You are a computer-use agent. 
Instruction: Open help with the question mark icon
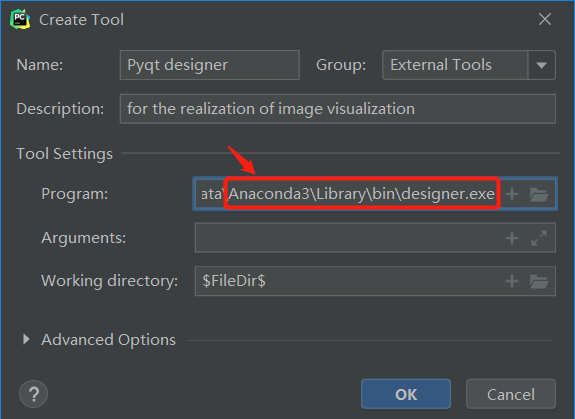(33, 394)
